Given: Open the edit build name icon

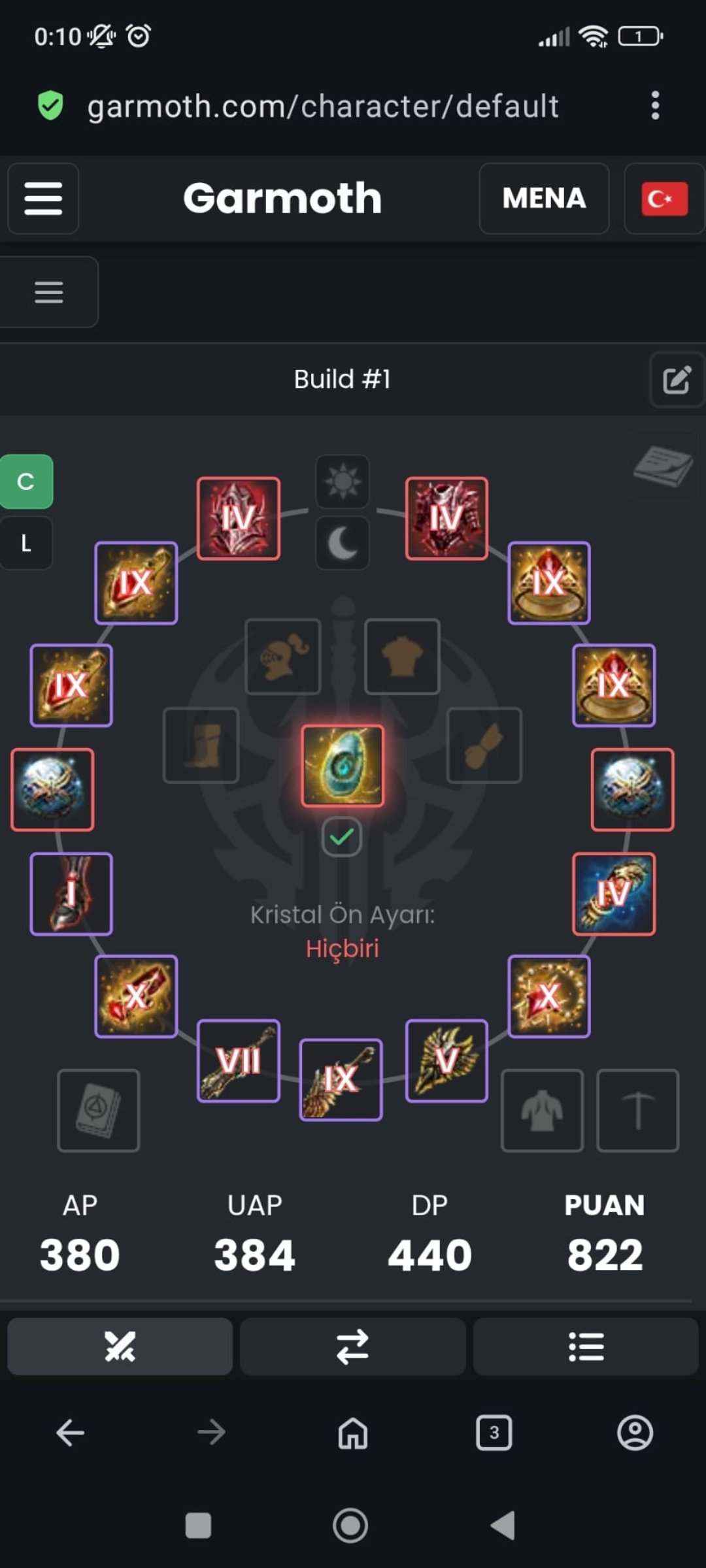Looking at the screenshot, I should click(677, 380).
